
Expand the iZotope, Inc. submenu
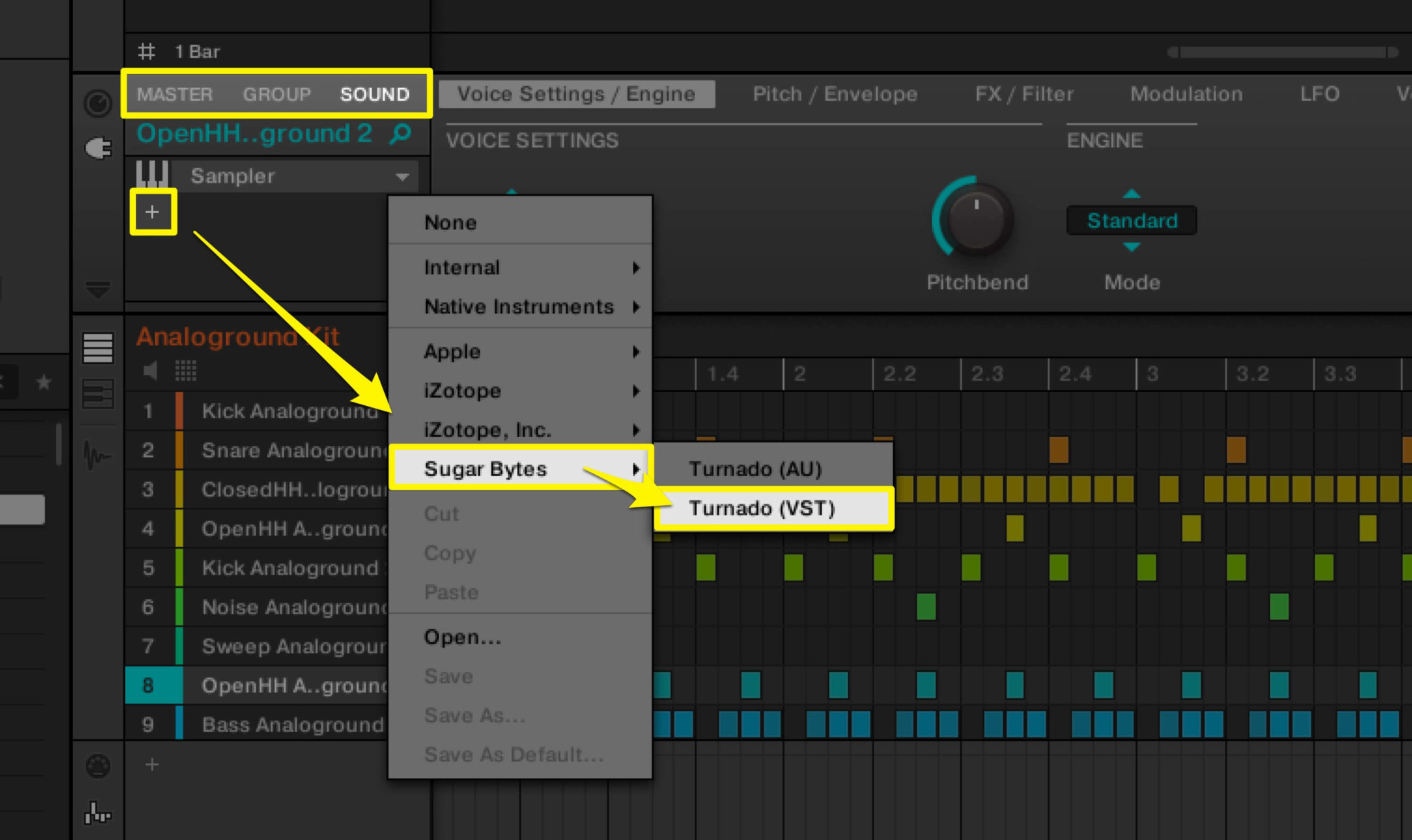521,430
